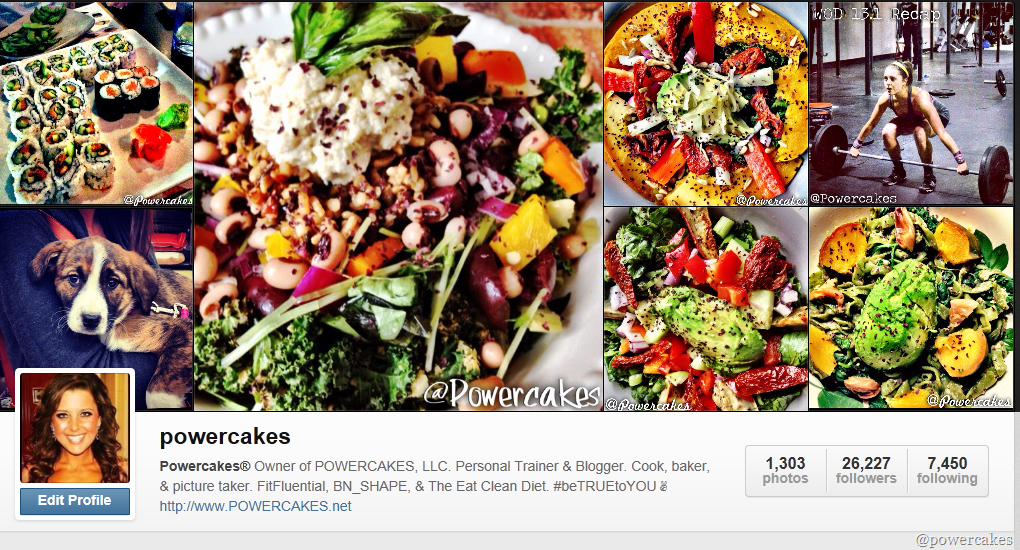Click the #beTRUEtoYOU hashtag

pos(605,486)
